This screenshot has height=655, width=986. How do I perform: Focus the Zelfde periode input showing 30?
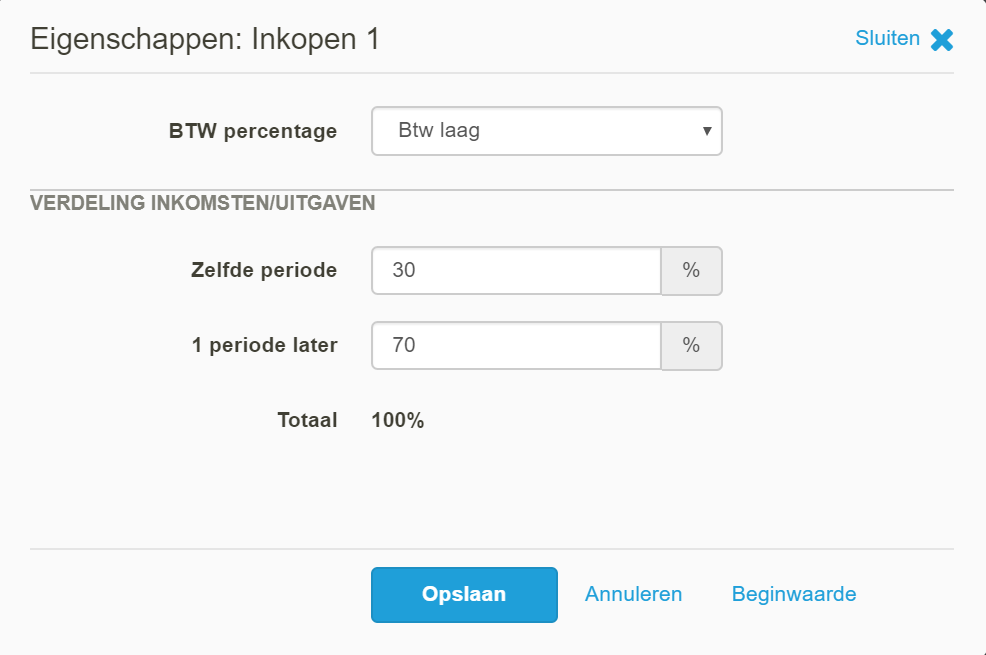tap(516, 270)
